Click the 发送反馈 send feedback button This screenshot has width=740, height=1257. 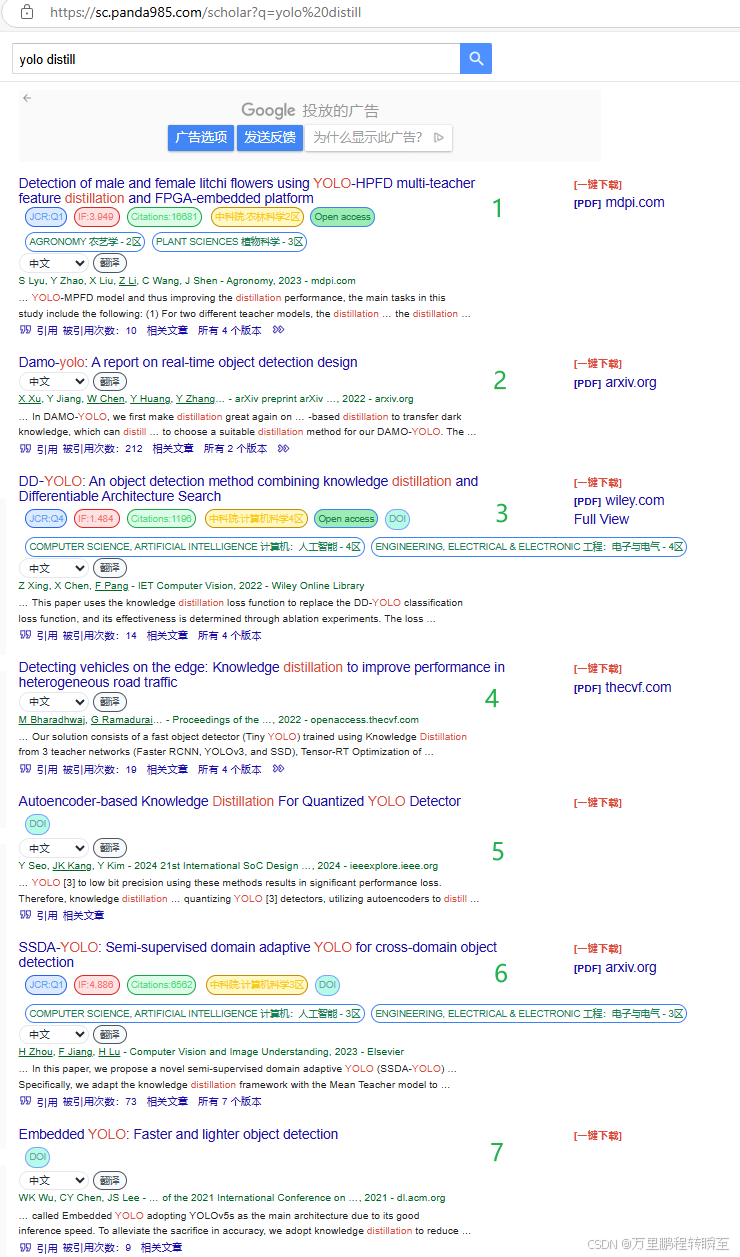point(270,138)
